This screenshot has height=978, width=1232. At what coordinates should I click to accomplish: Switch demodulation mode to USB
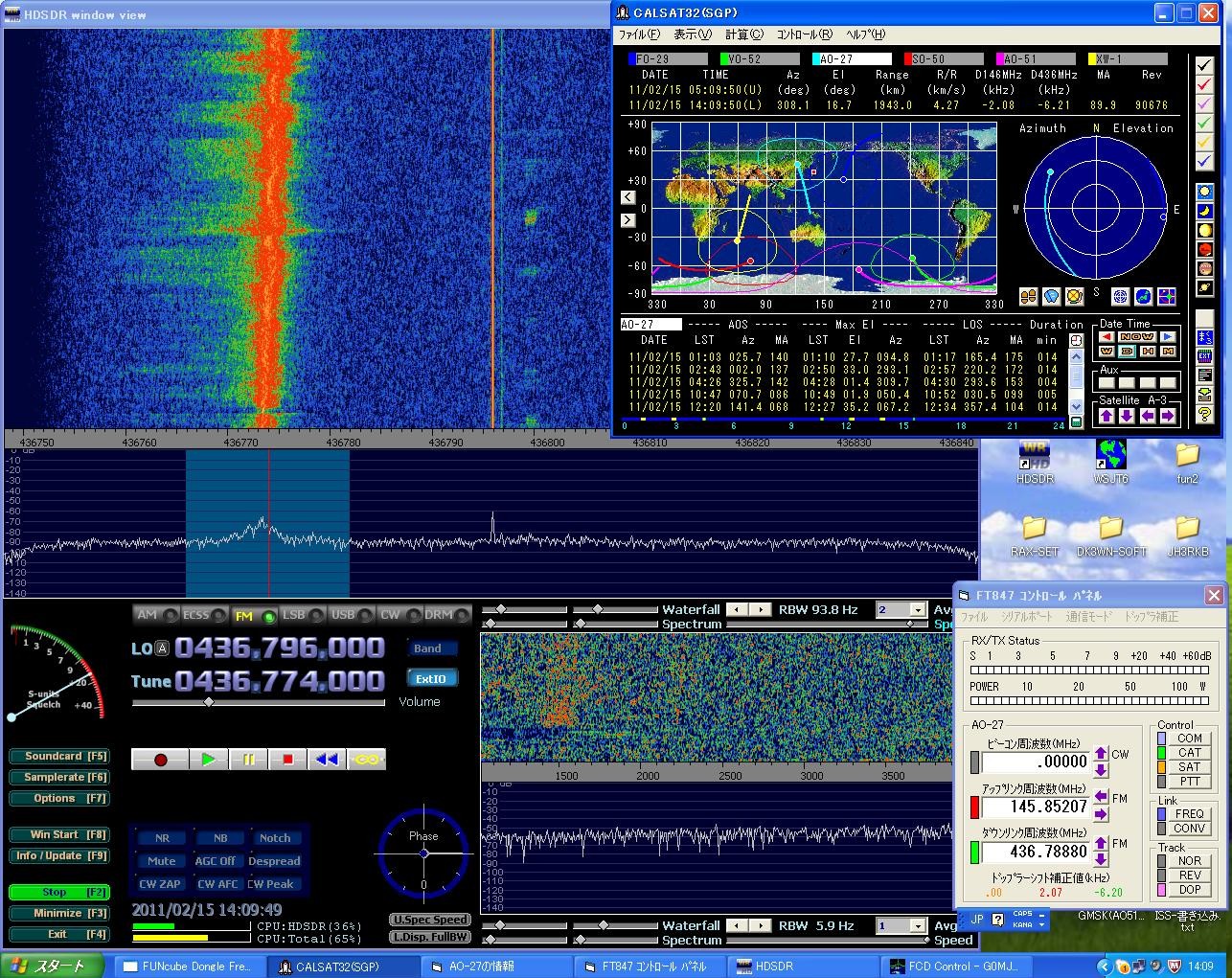352,615
